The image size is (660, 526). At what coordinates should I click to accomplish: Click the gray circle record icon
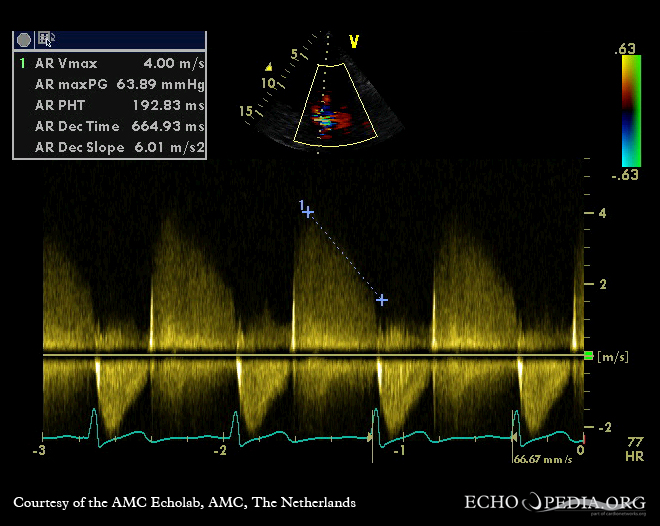(x=23, y=39)
